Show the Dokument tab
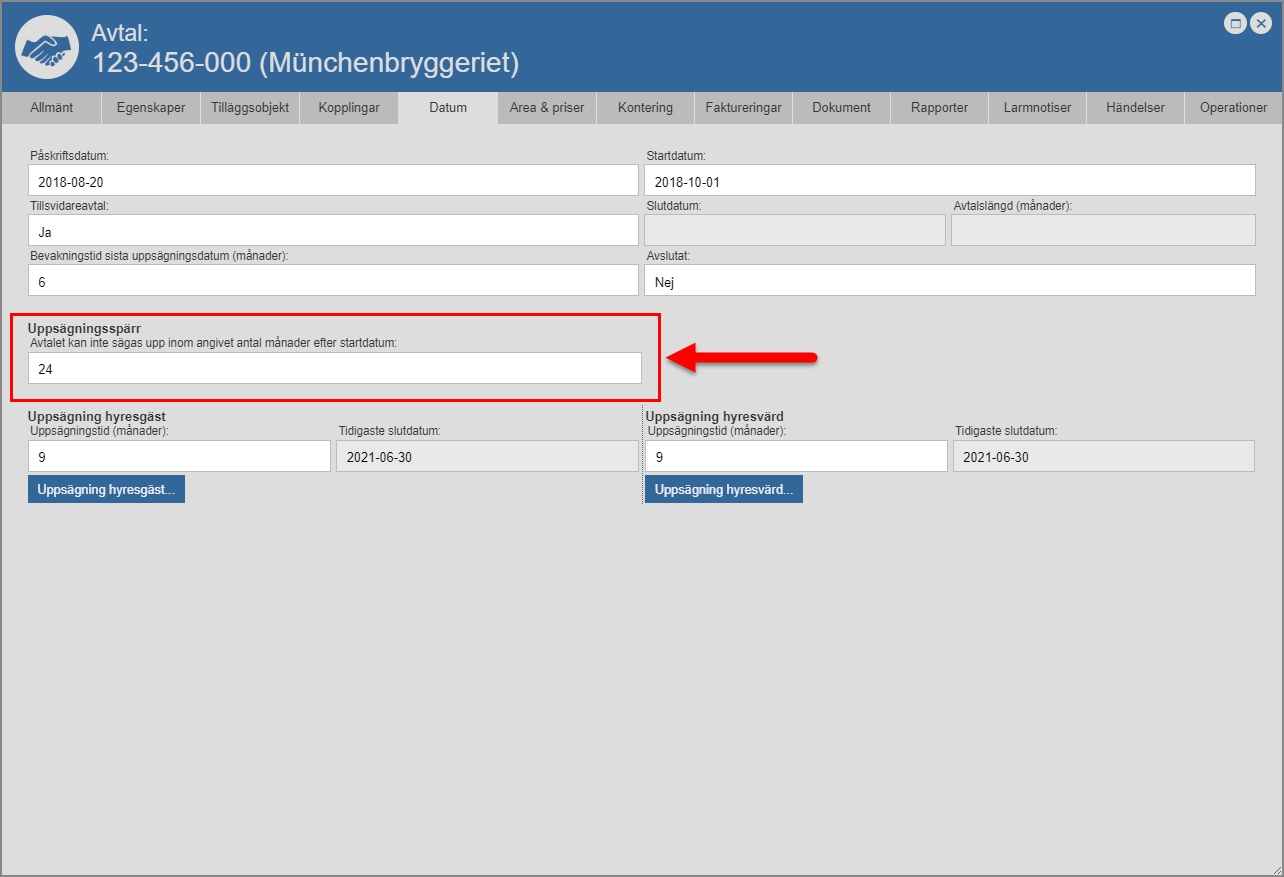This screenshot has width=1284, height=877. (841, 108)
